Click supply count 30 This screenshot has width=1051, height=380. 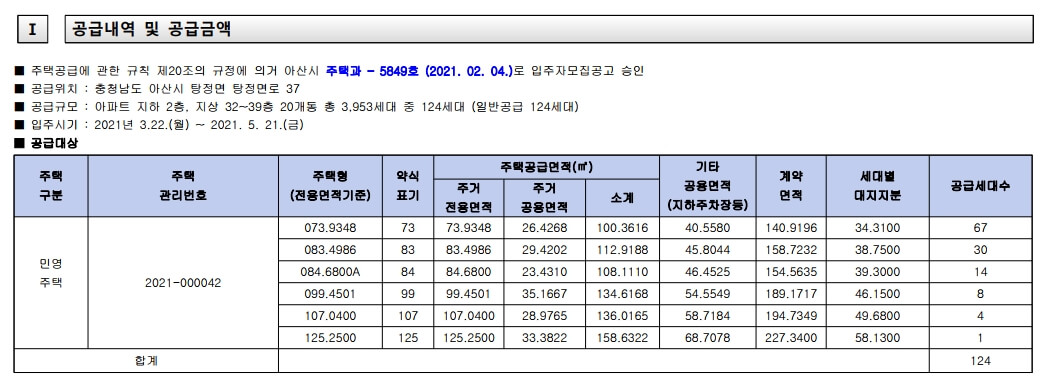[980, 250]
